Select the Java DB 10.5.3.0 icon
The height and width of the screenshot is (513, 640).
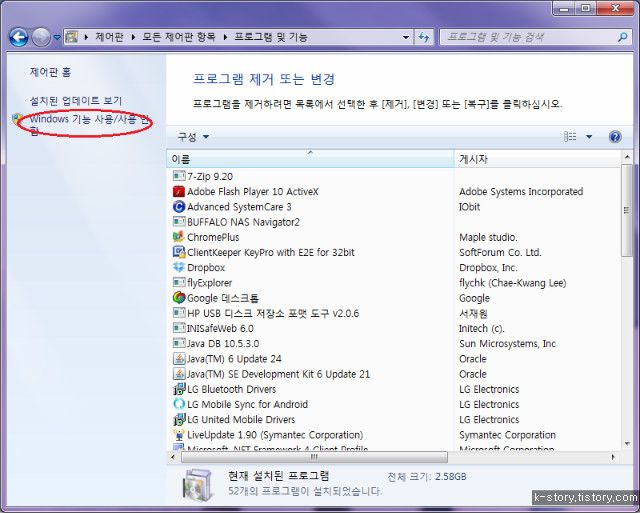[179, 343]
